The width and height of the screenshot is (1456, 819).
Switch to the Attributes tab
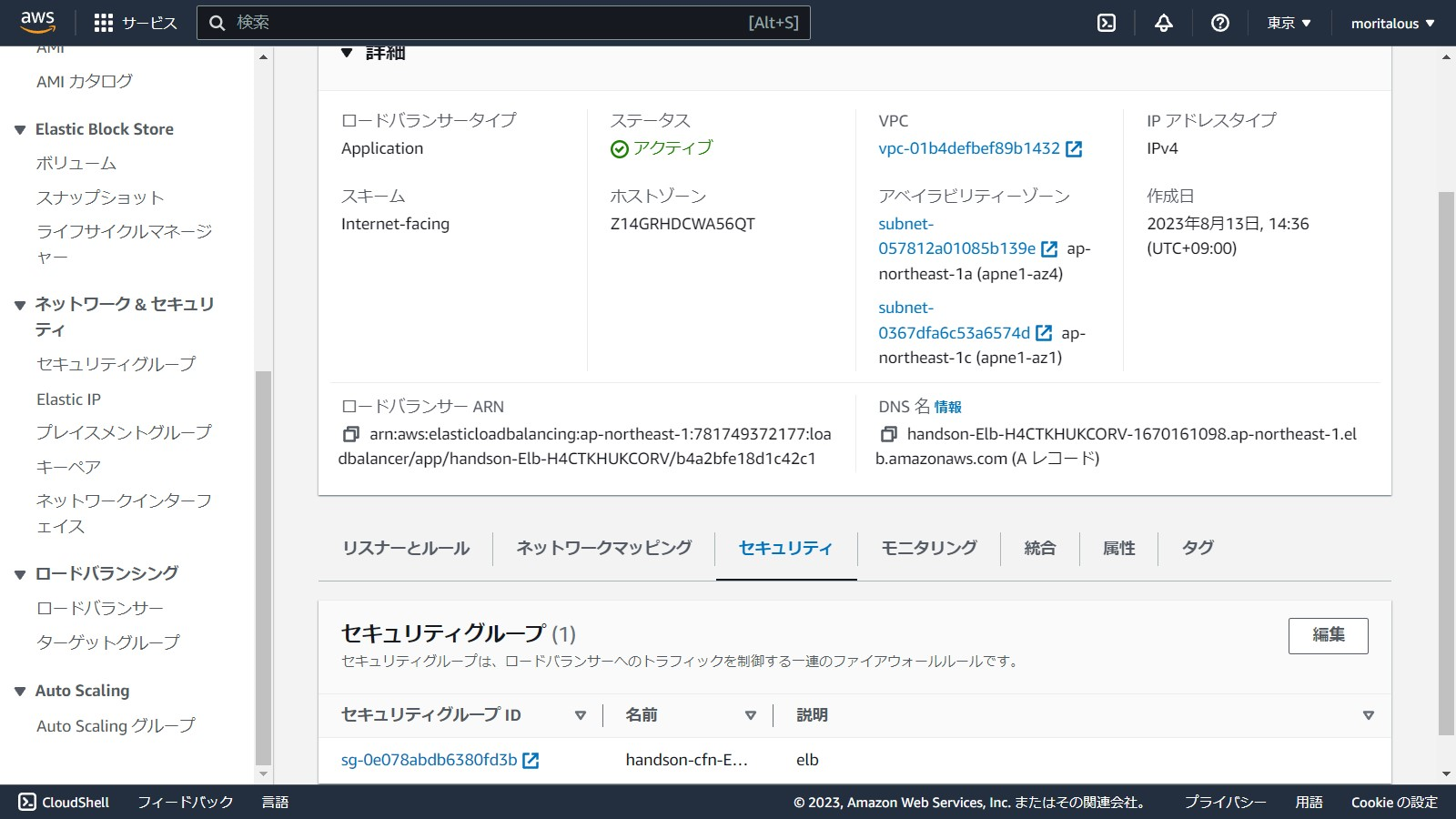point(1119,548)
